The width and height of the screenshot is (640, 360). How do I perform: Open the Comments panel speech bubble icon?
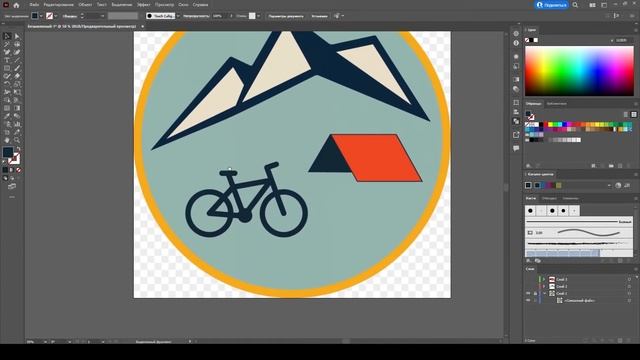[516, 148]
